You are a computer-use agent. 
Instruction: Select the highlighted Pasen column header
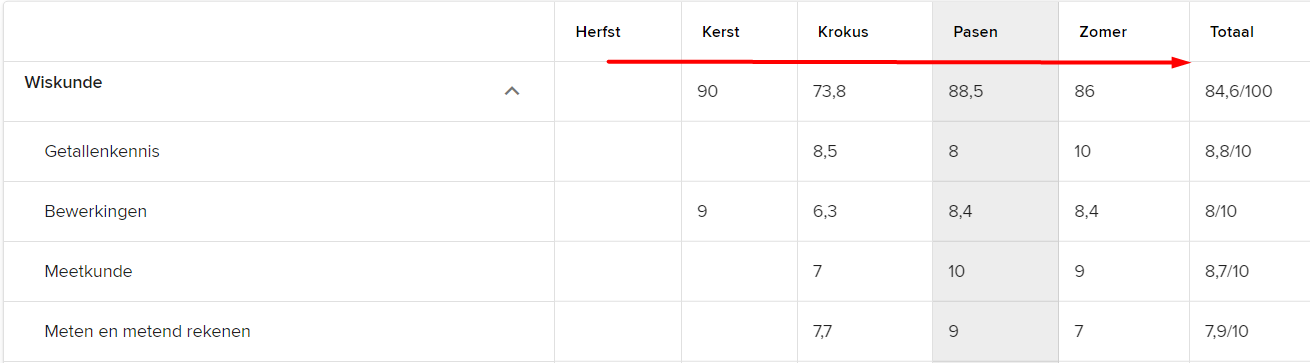[x=975, y=32]
